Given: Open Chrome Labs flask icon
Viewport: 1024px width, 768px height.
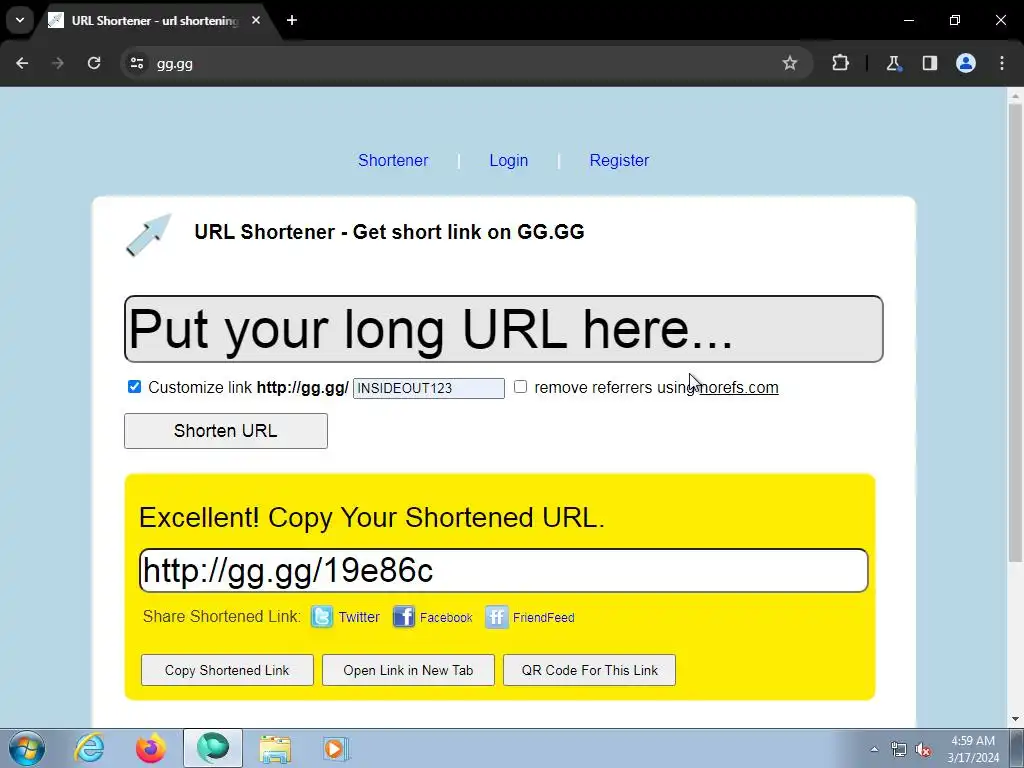Looking at the screenshot, I should pos(893,63).
